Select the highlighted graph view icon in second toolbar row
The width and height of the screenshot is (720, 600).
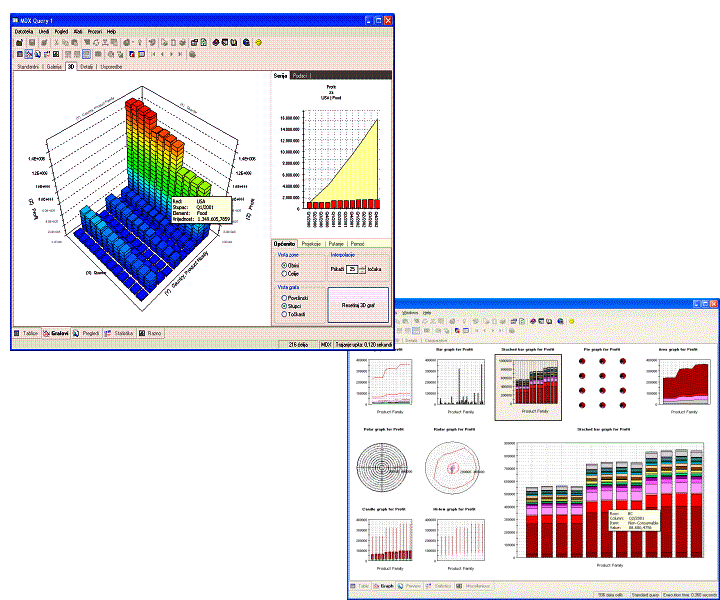coord(28,54)
